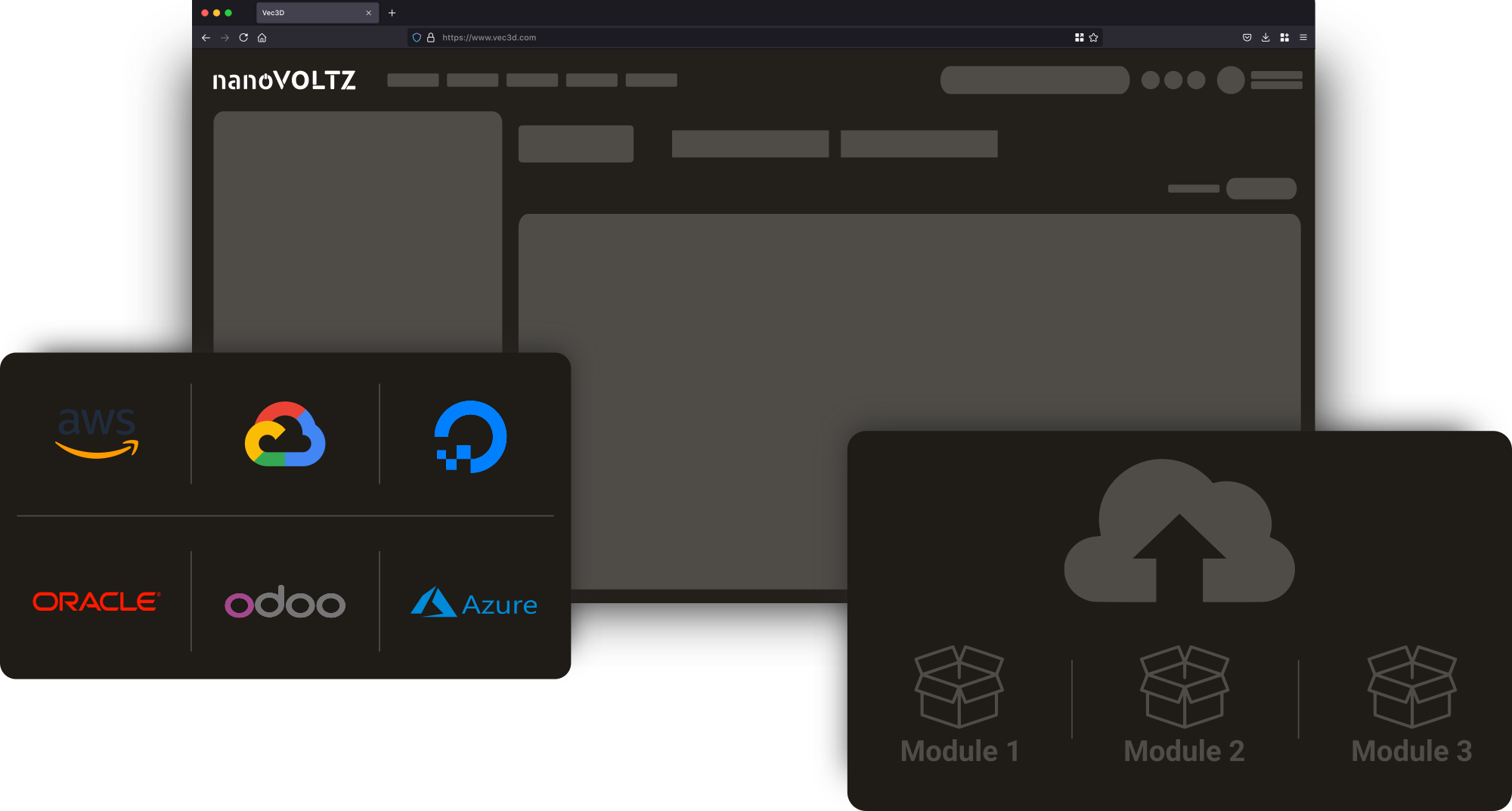This screenshot has height=811, width=1512.
Task: Click the grid icon beside bookmark star
Action: 1079,37
